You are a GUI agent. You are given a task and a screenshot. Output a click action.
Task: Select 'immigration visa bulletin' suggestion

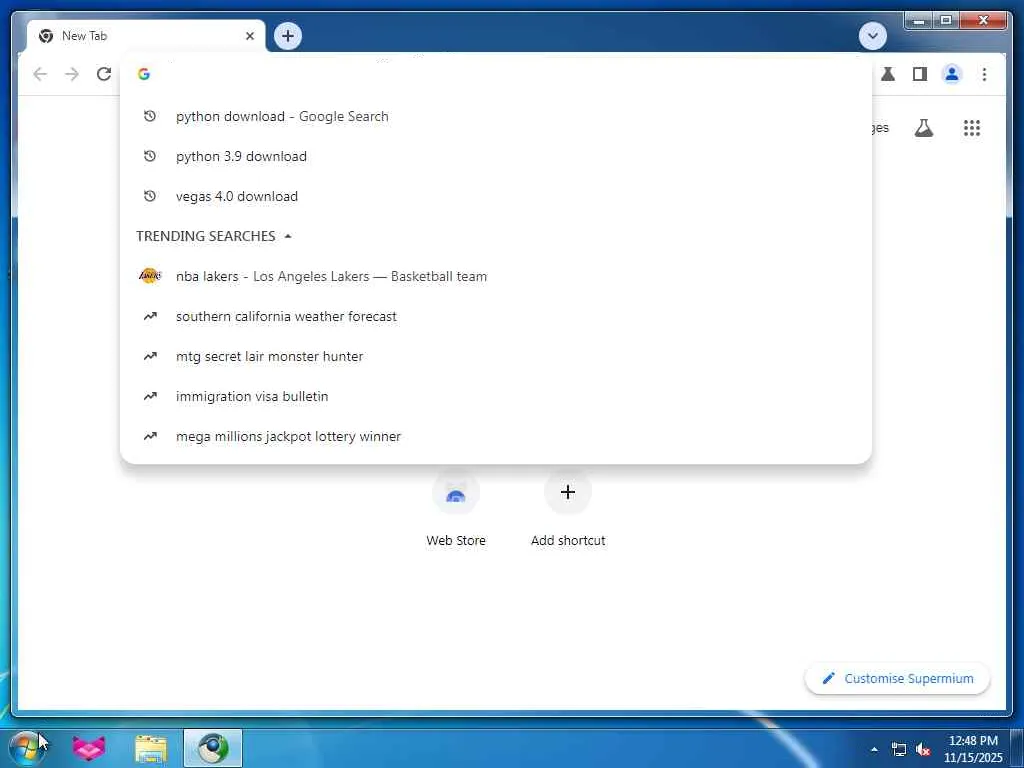click(x=496, y=396)
